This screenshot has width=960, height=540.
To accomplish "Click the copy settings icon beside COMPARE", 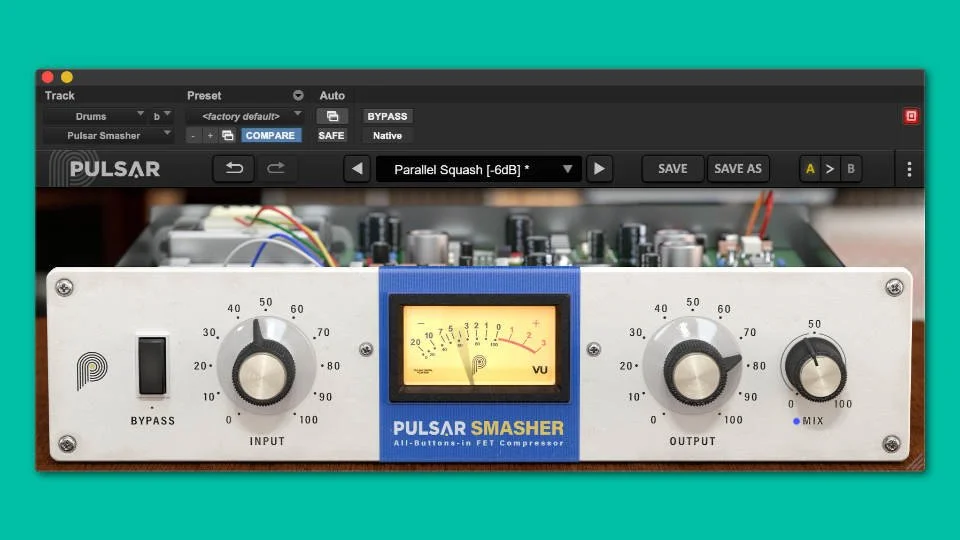I will [x=228, y=135].
